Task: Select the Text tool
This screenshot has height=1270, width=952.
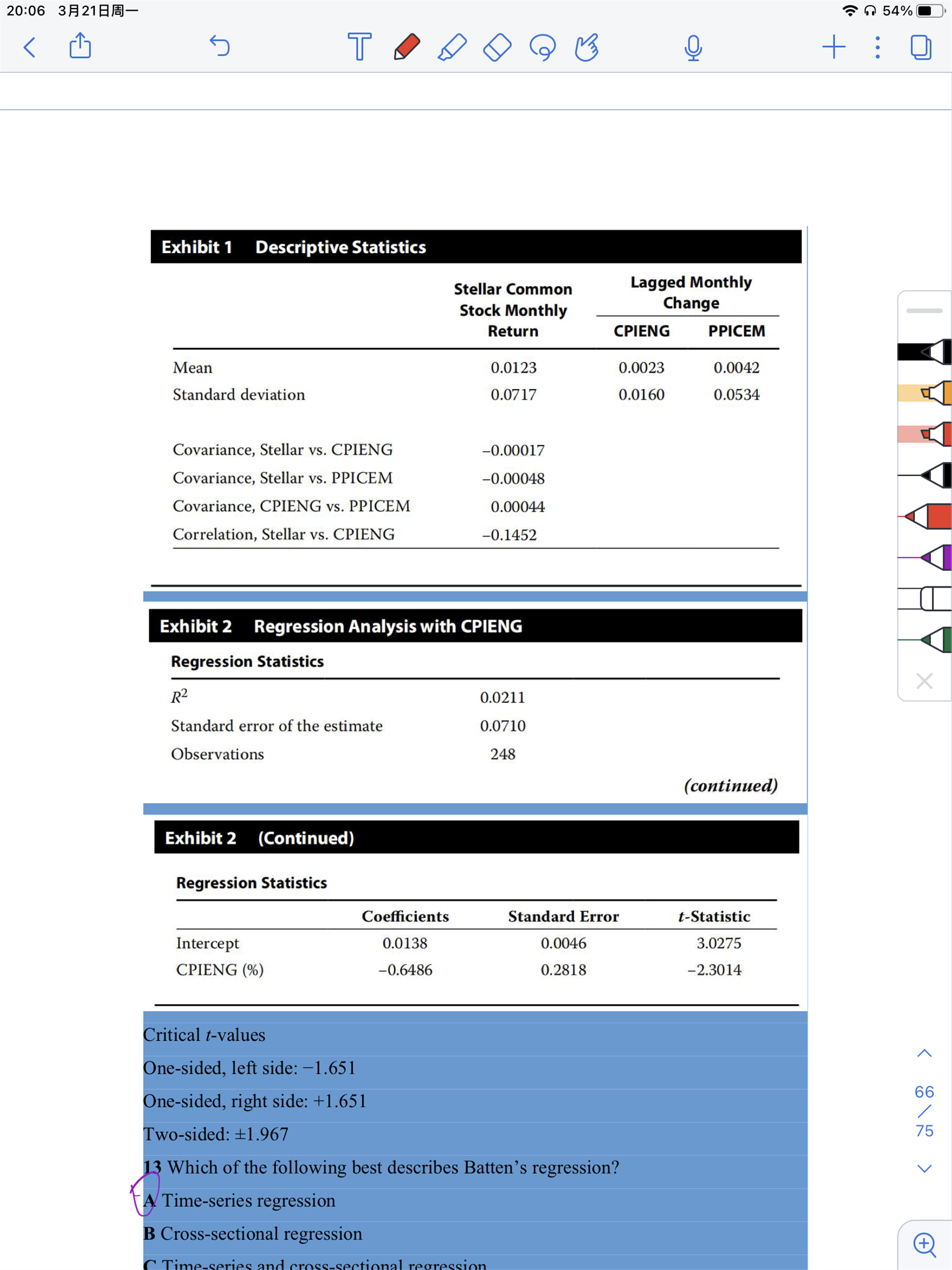Action: 359,46
